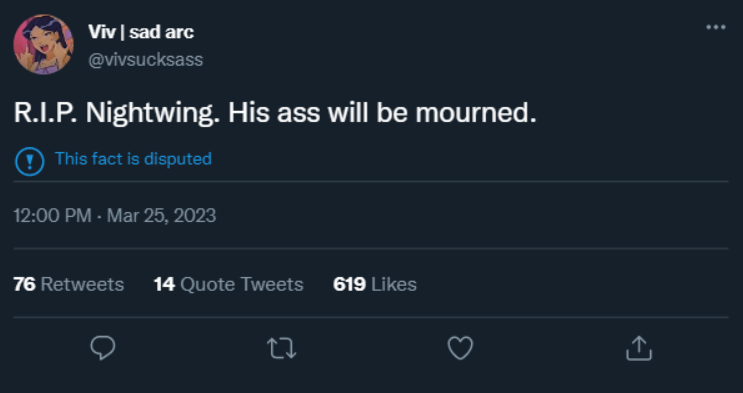
Task: See who gave the 619 Likes
Action: [x=375, y=284]
